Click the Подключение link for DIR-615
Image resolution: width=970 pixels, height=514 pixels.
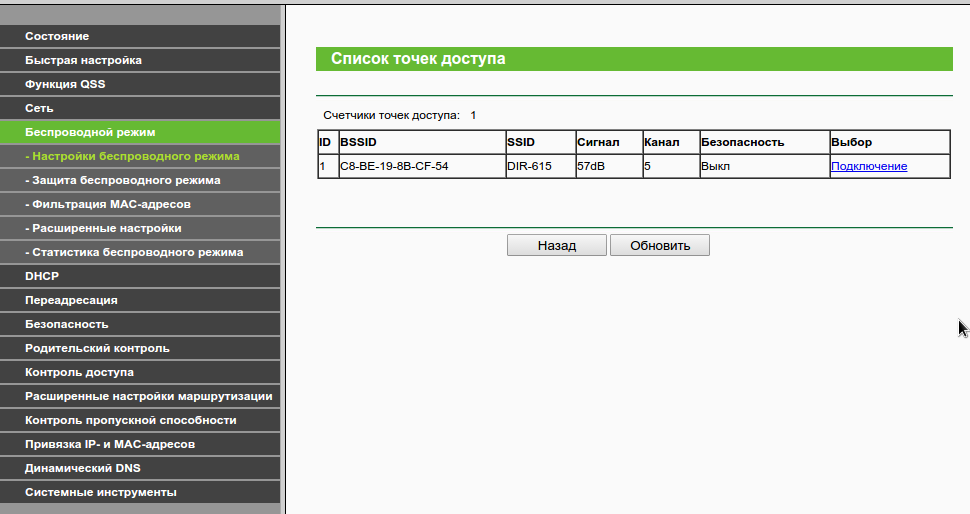869,166
